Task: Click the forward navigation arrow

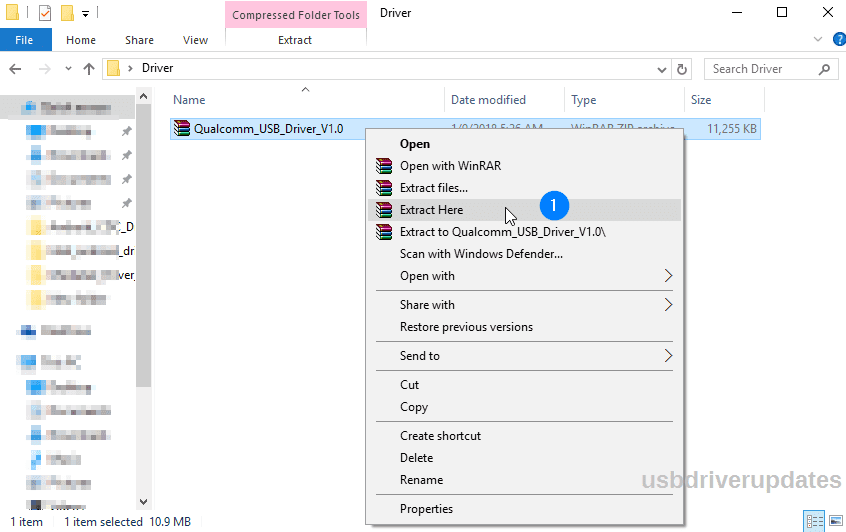Action: [45, 69]
